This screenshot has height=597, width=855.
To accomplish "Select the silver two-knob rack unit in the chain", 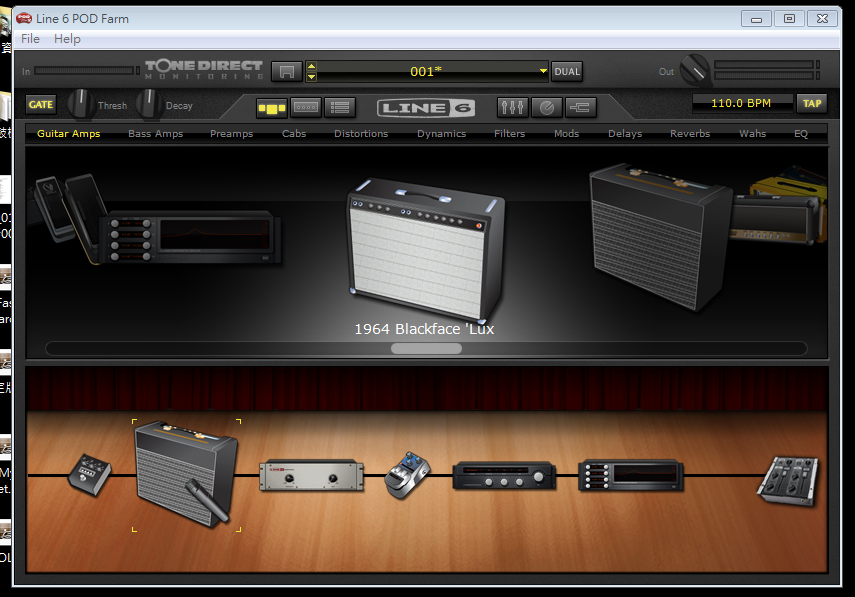I will (311, 475).
